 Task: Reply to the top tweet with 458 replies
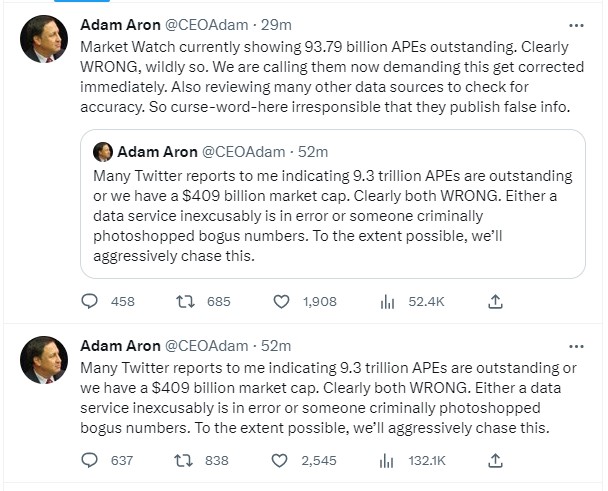coord(91,301)
